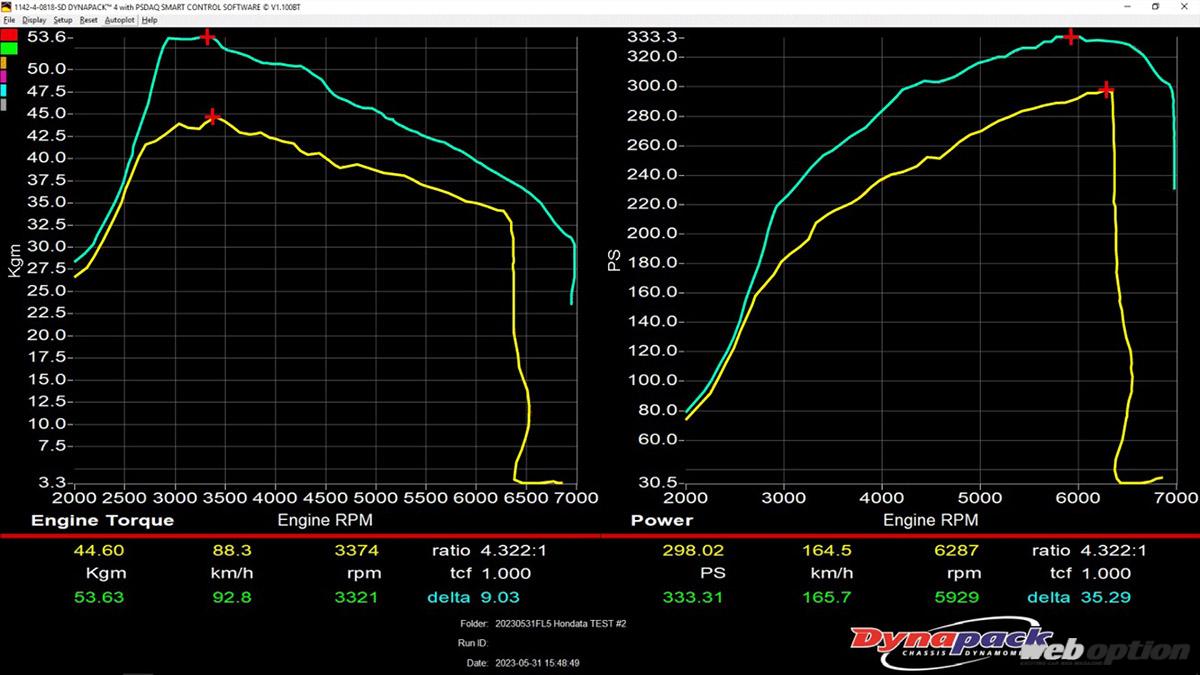Open the Help menu

coord(149,20)
